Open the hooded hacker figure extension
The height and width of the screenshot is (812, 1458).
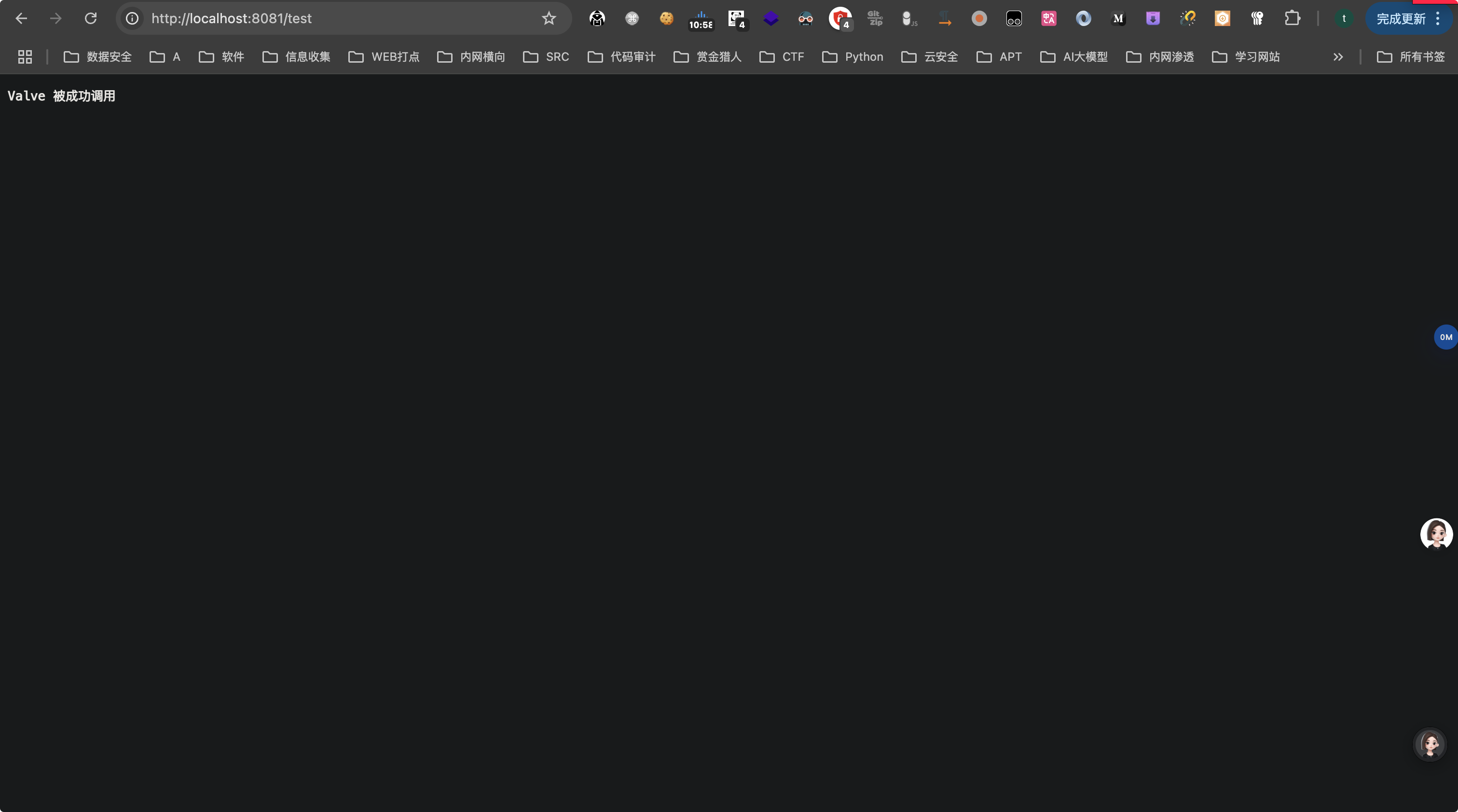click(597, 19)
